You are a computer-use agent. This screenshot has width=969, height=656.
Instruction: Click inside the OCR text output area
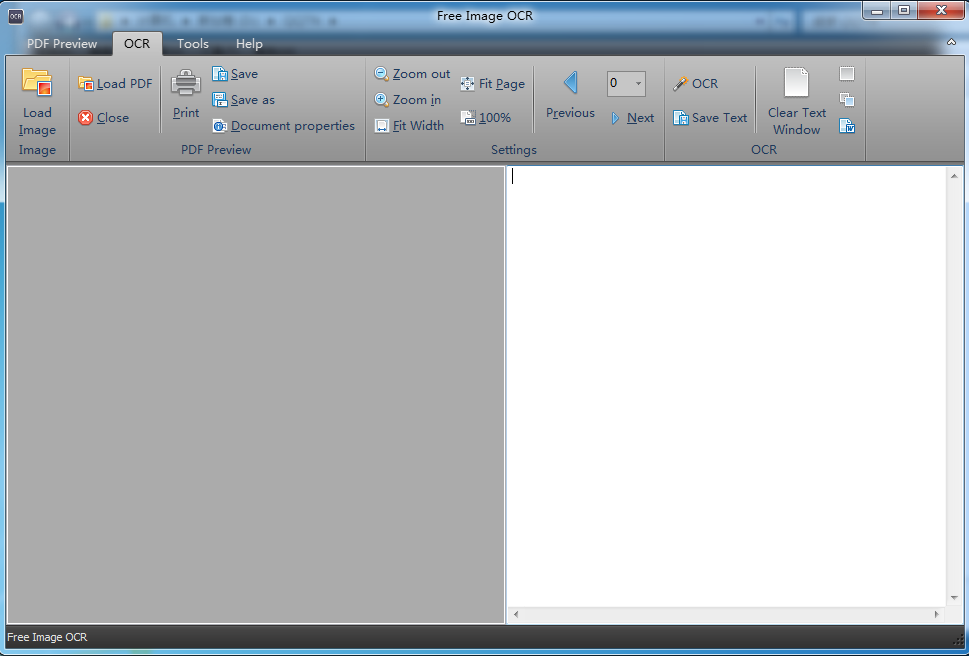point(727,386)
